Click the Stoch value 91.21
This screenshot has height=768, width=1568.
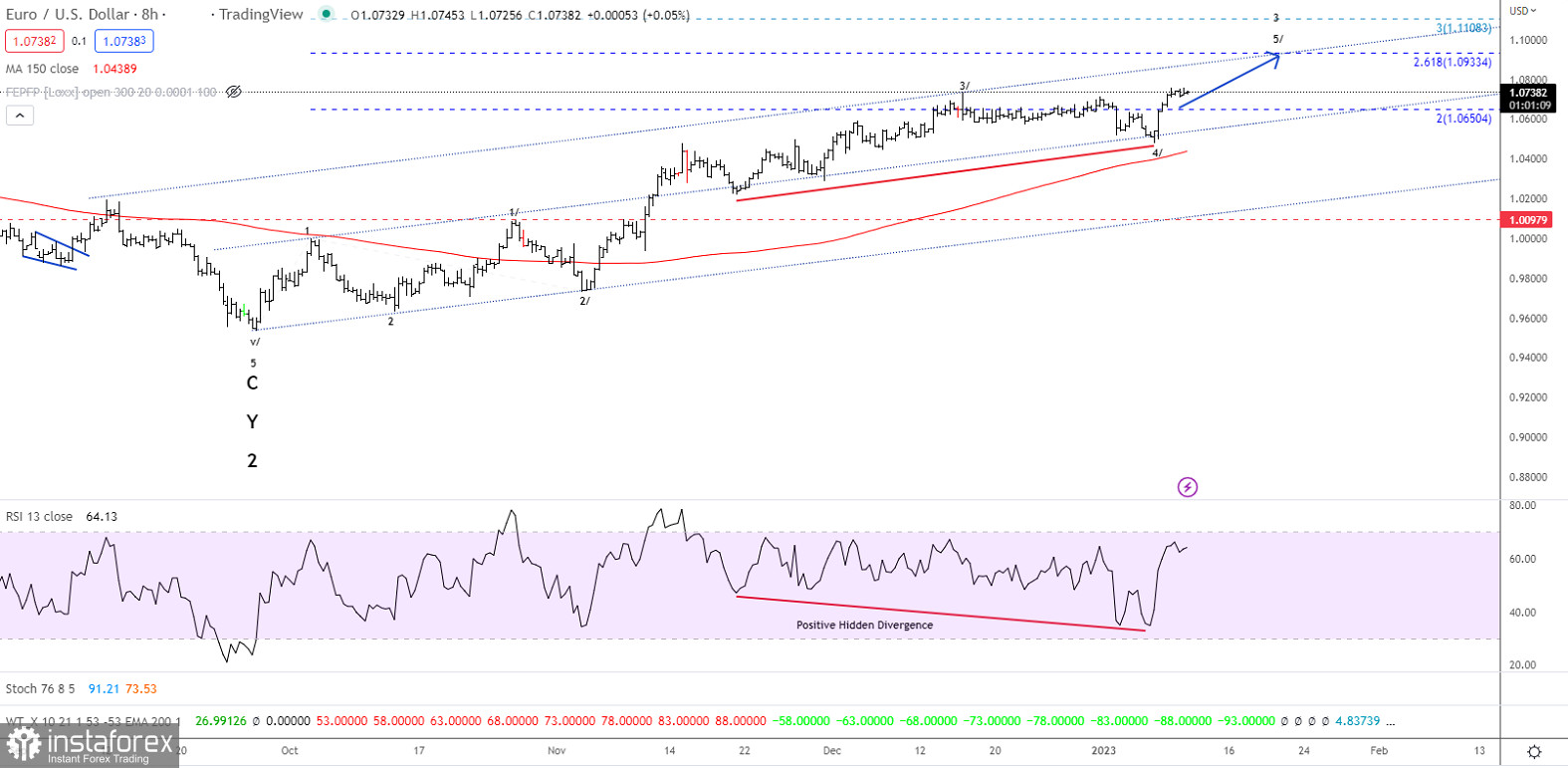point(104,688)
